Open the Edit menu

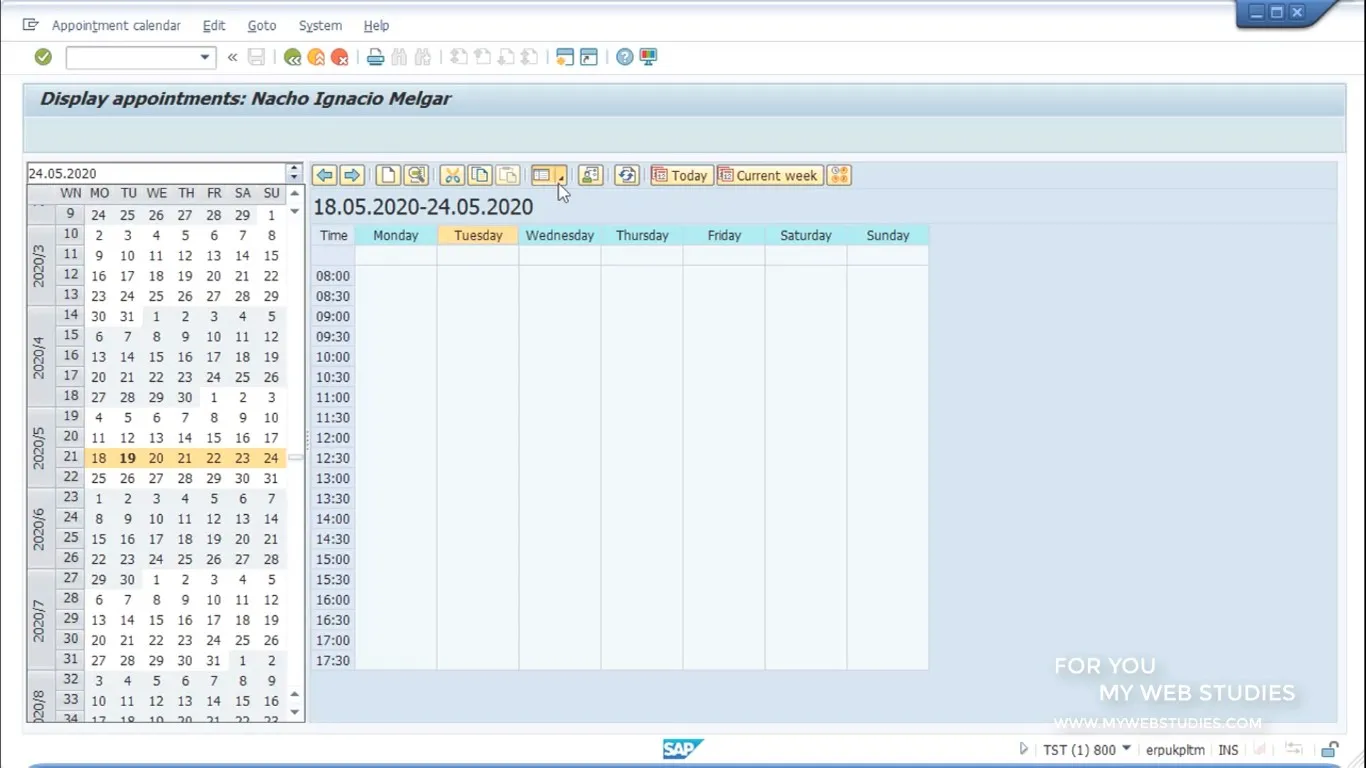pyautogui.click(x=214, y=25)
